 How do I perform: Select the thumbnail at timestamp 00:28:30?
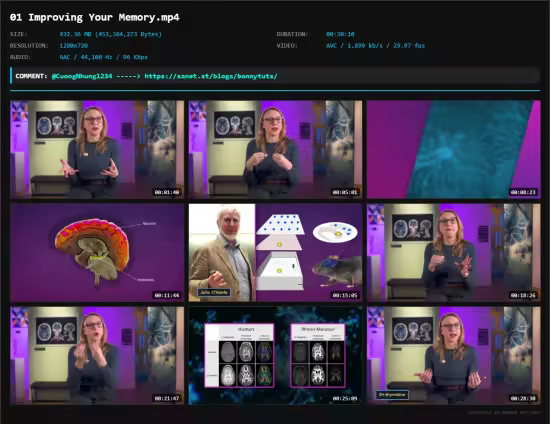point(454,356)
